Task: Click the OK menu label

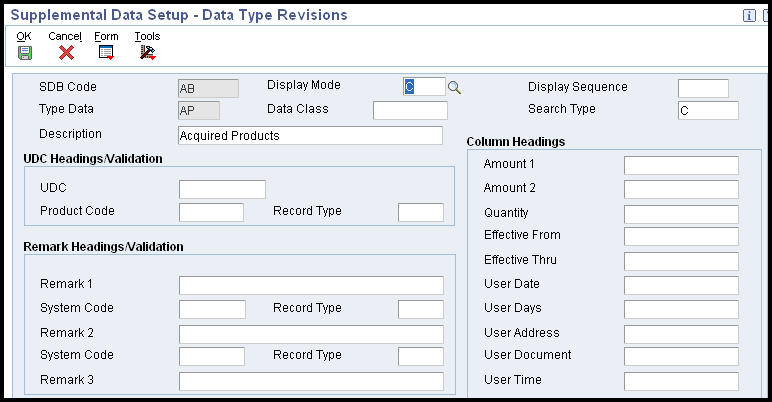Action: point(24,36)
